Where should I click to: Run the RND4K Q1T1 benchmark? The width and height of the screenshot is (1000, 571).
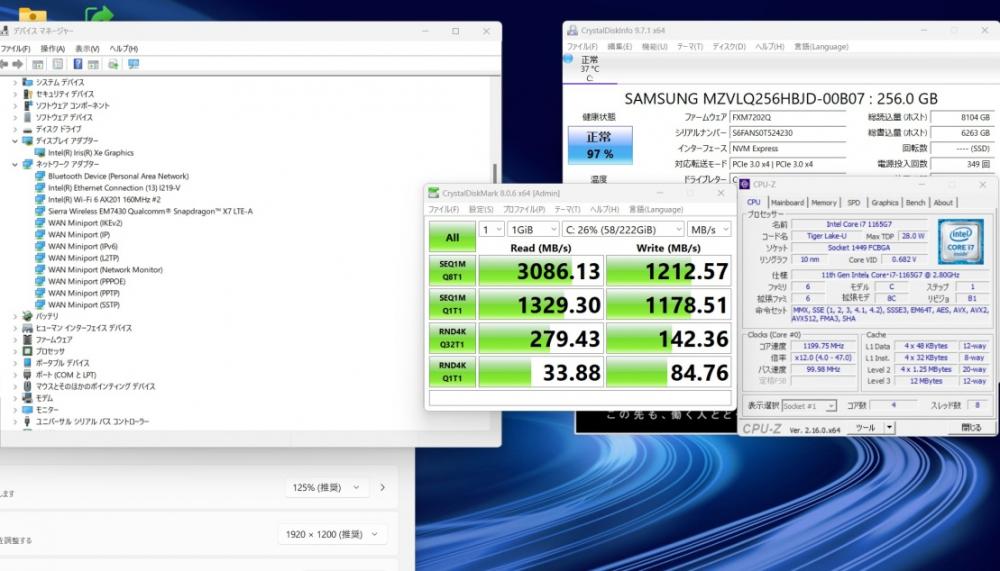452,372
